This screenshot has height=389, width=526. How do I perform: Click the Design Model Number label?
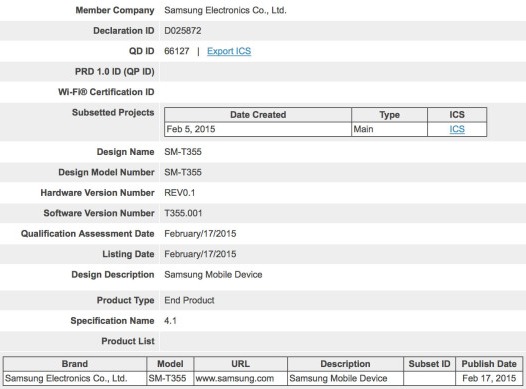pos(106,172)
